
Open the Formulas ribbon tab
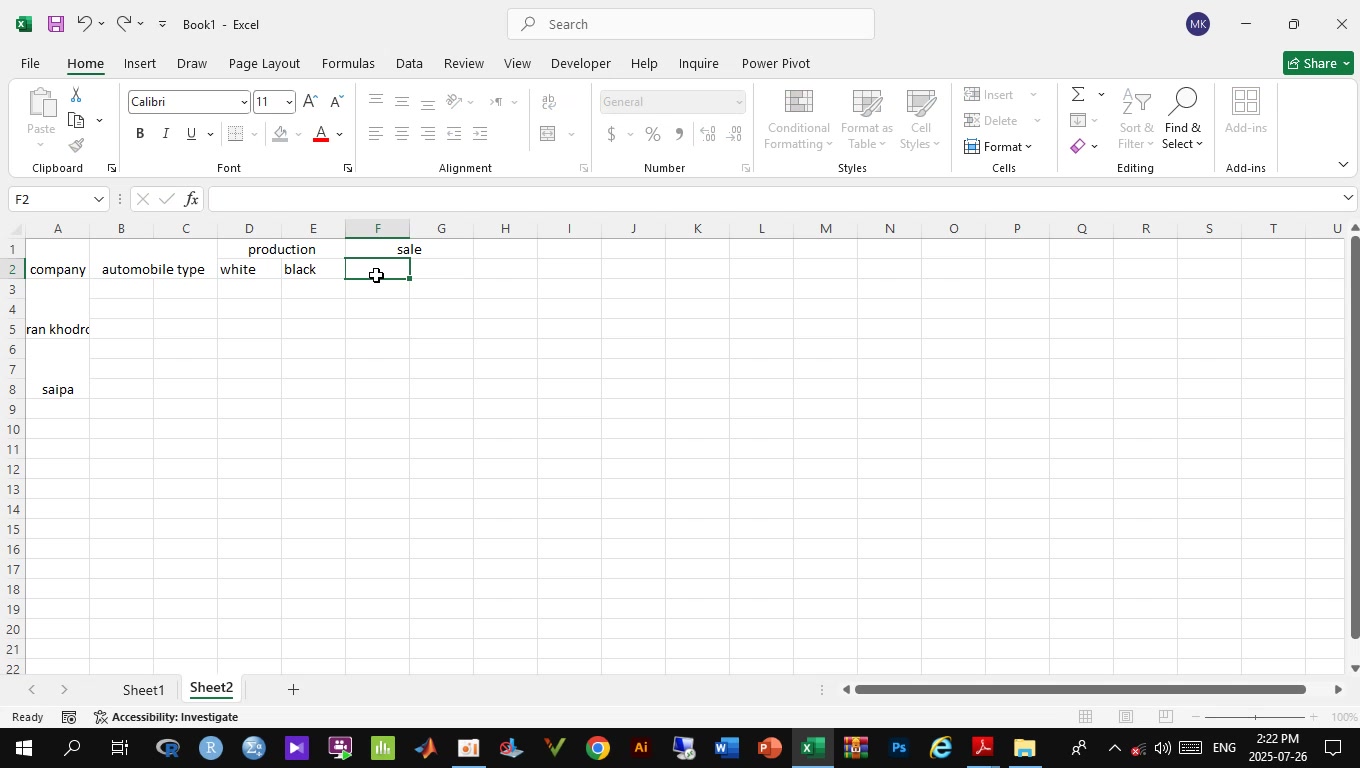coord(348,63)
